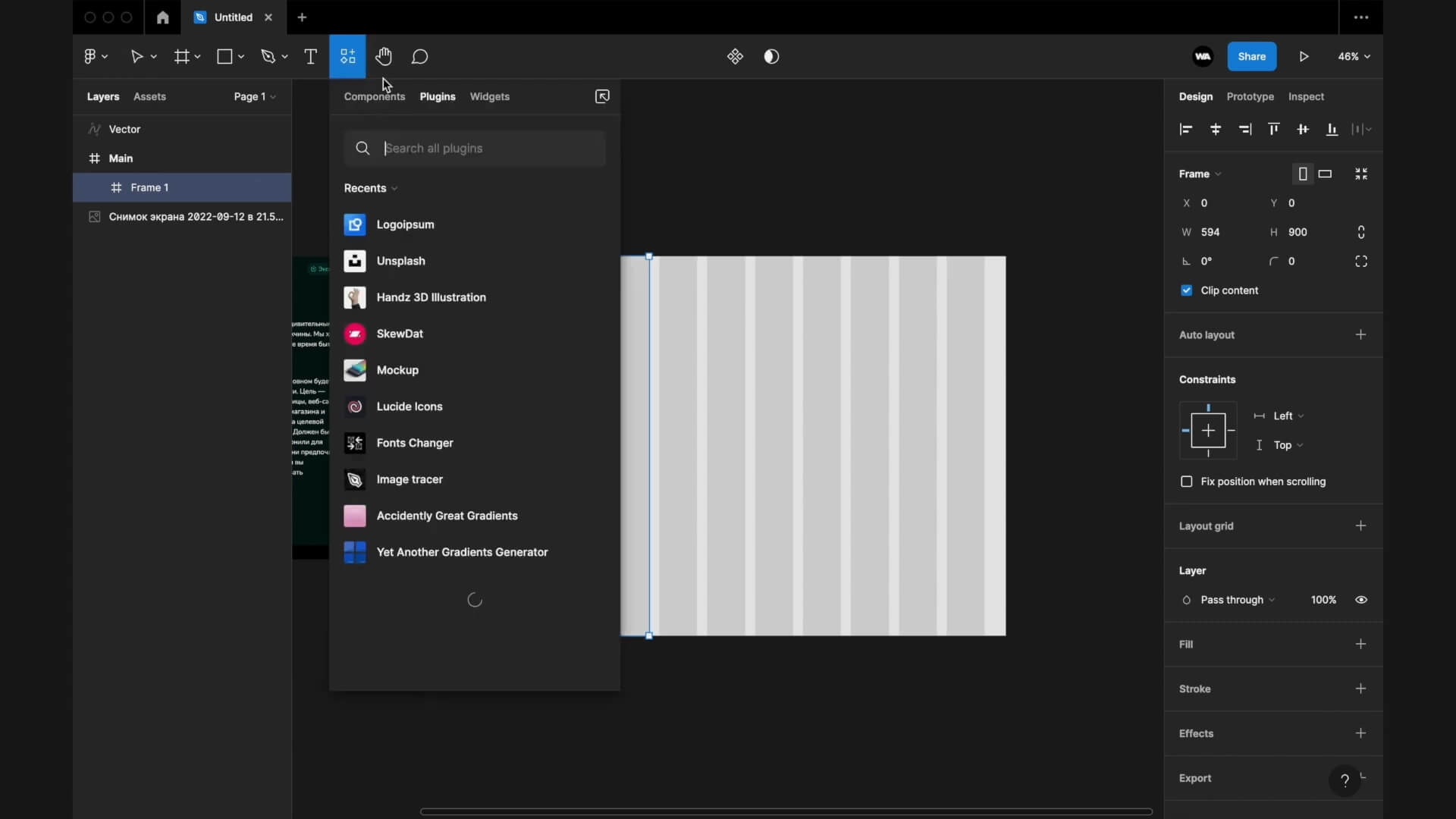1456x819 pixels.
Task: Open the Logoipsum plugin
Action: coord(405,224)
